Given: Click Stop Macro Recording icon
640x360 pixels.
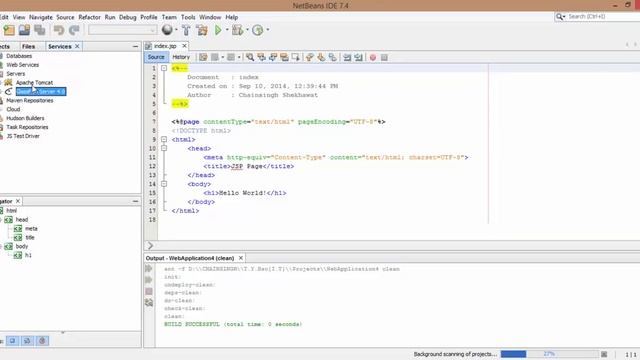Looking at the screenshot, I should [x=384, y=58].
